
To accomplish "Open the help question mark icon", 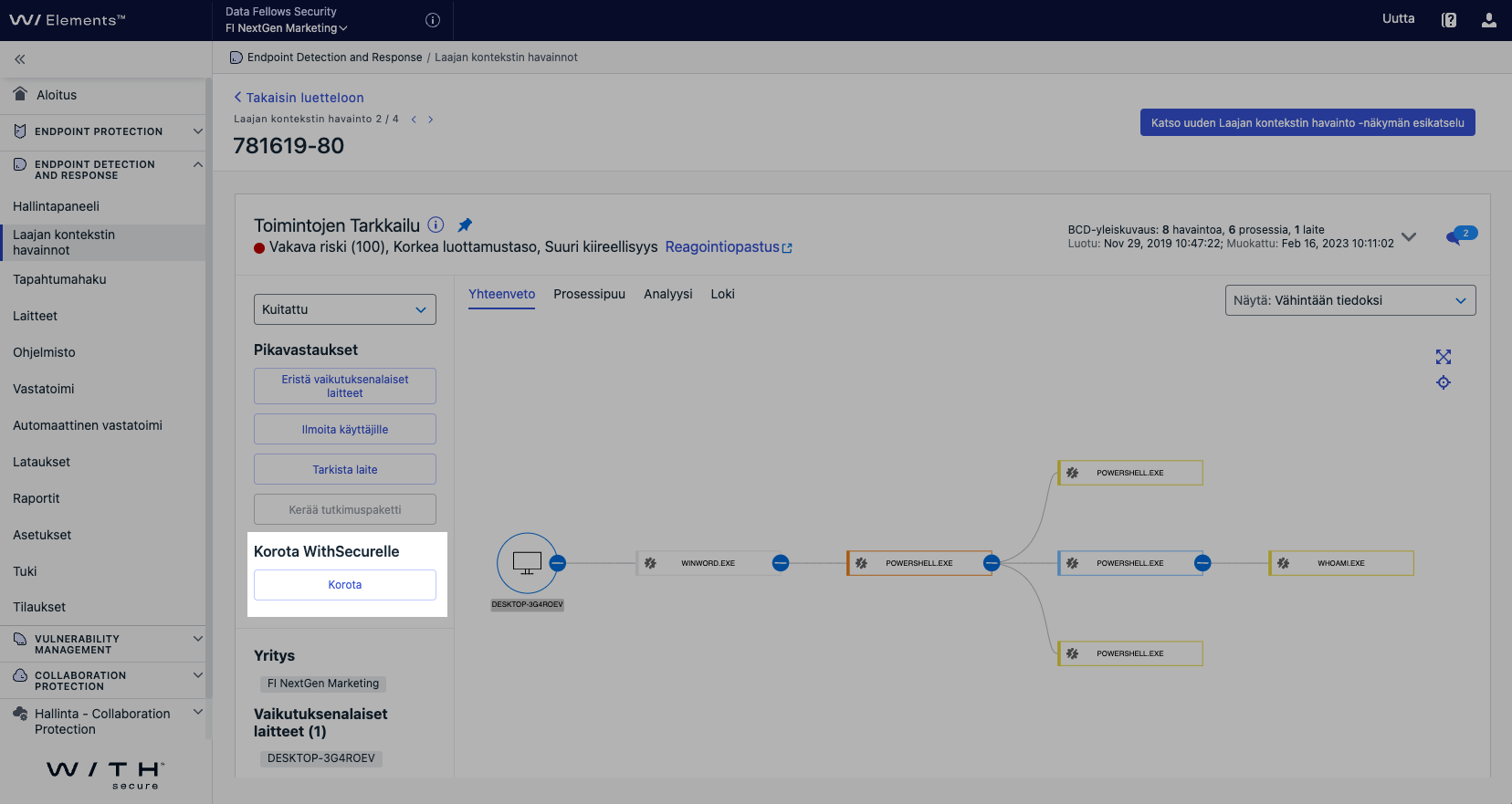I will pyautogui.click(x=1449, y=20).
